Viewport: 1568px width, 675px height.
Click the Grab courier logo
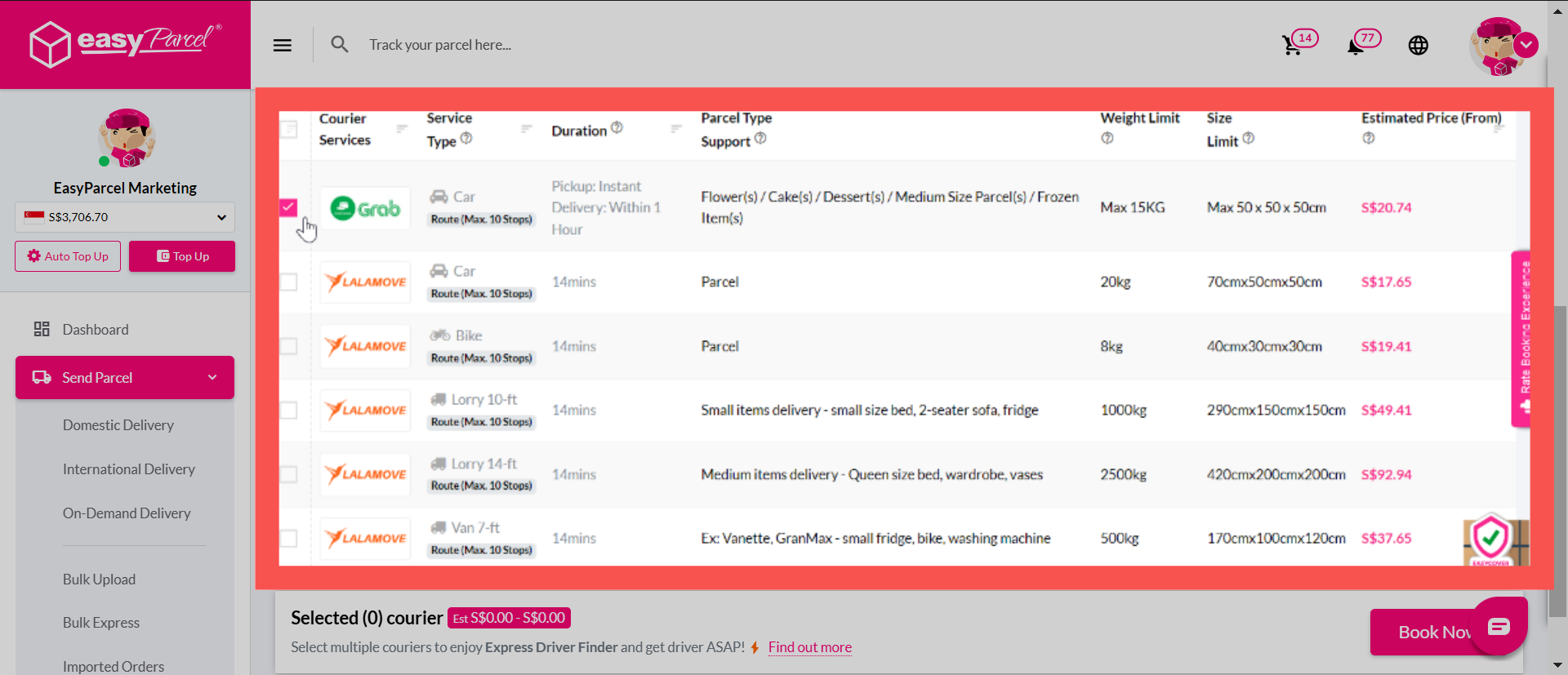click(365, 208)
